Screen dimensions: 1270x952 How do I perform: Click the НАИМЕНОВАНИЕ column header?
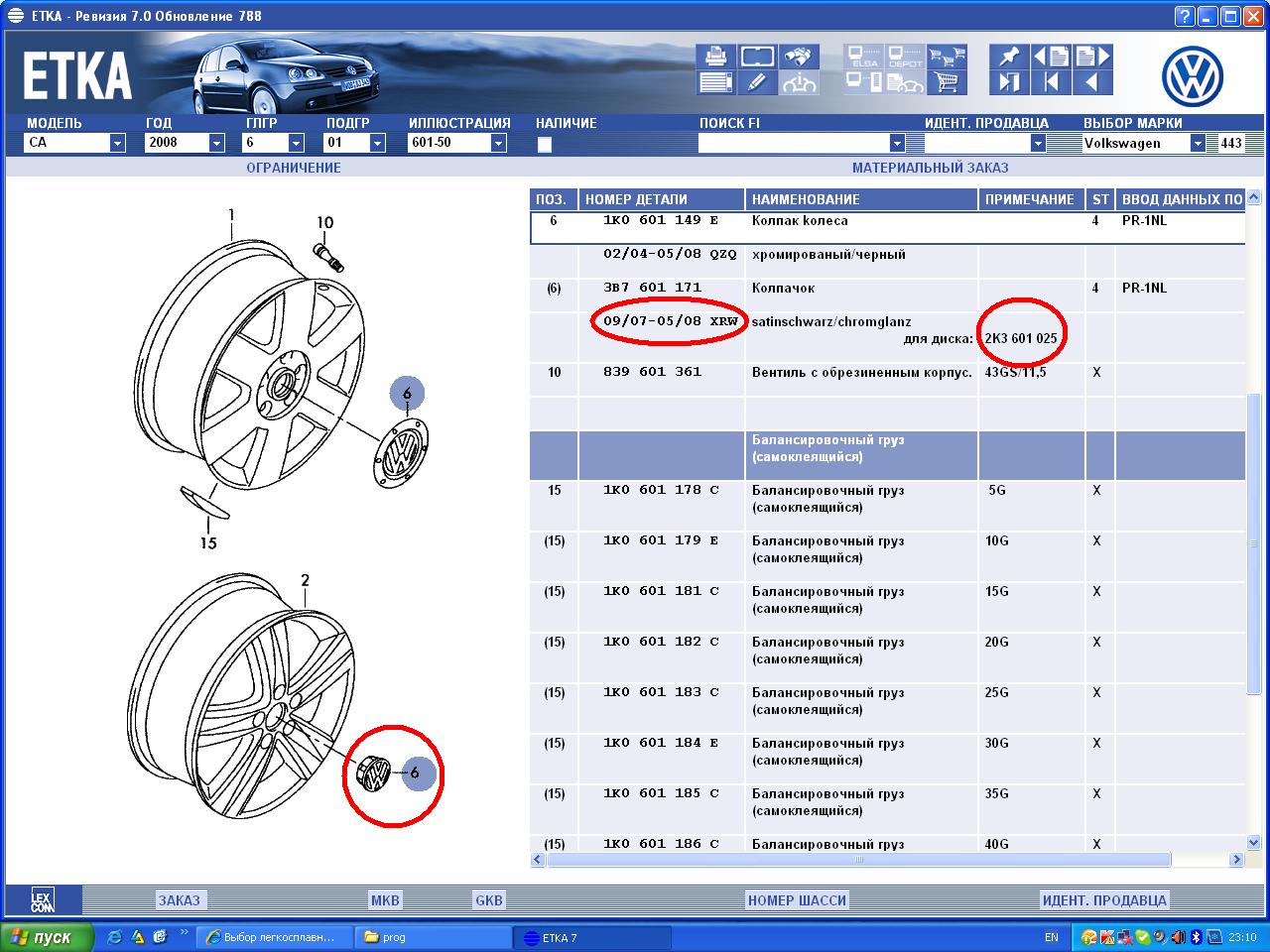(x=861, y=199)
